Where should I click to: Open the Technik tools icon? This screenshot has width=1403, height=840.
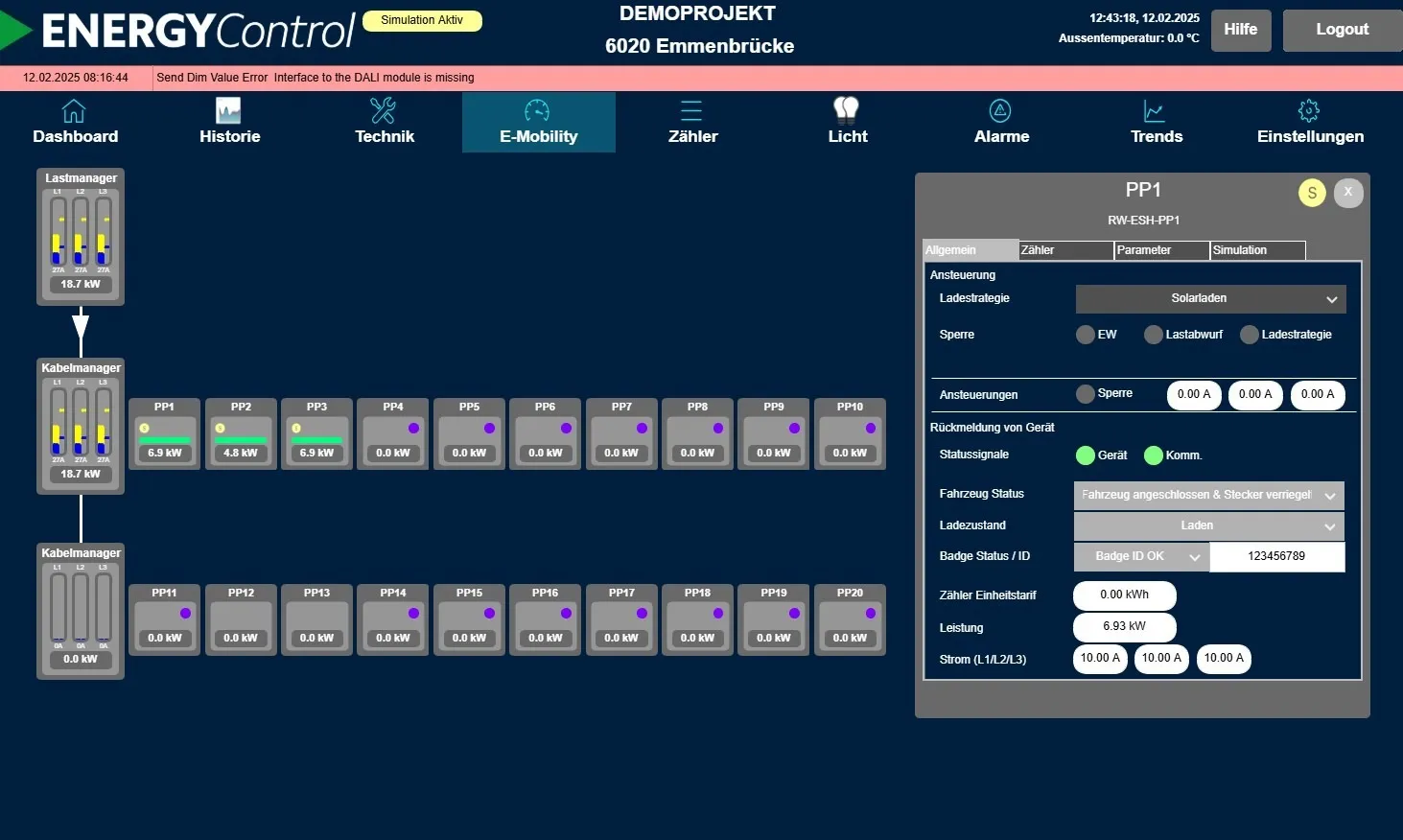384,111
